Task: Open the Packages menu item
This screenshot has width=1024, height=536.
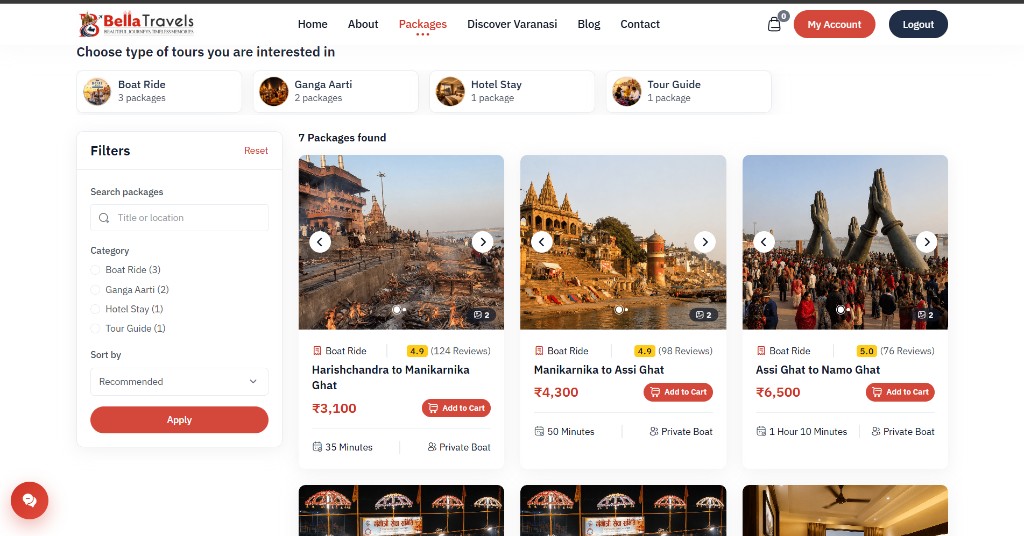Action: tap(423, 24)
